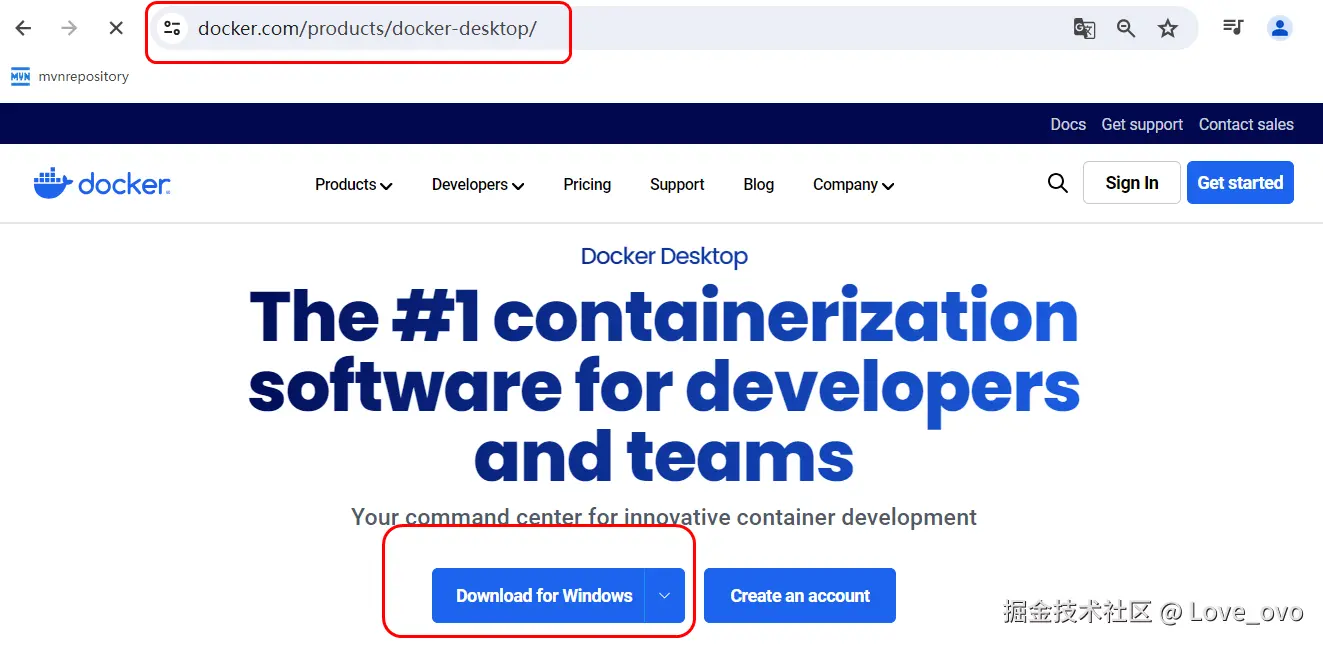Focus the docker.com address bar URL
Image resolution: width=1323 pixels, height=645 pixels.
click(367, 28)
